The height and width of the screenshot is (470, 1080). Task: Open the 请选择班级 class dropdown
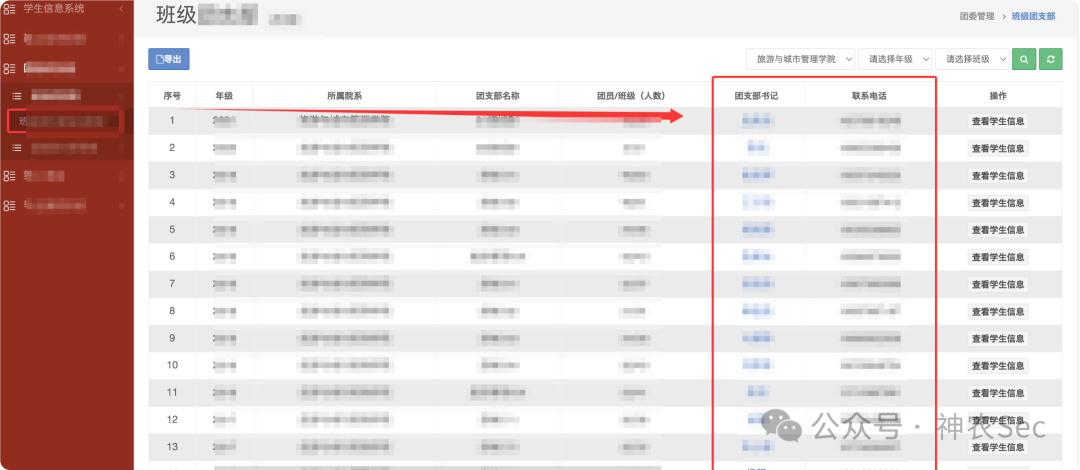tap(973, 59)
